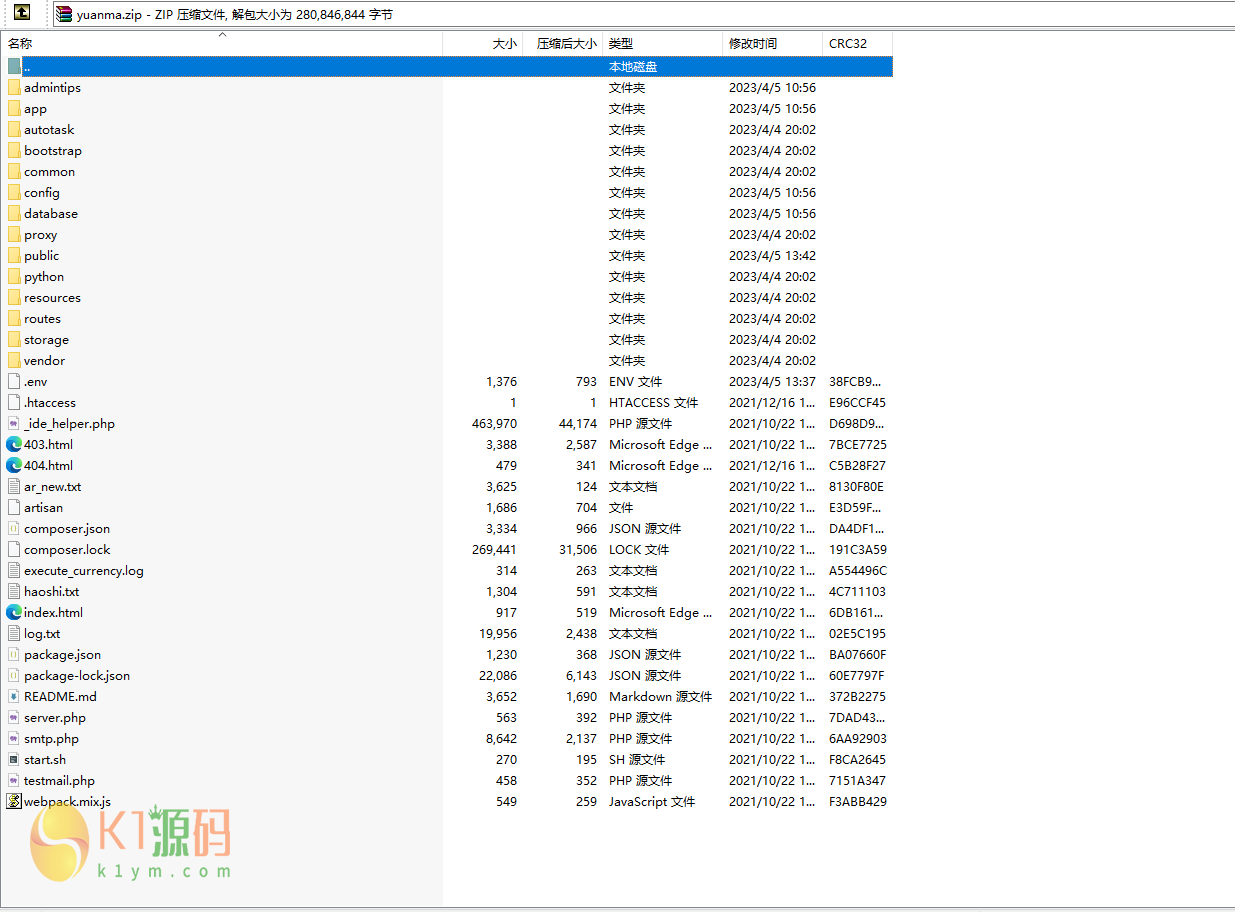
Task: Sort by the 大小 column header
Action: point(505,44)
